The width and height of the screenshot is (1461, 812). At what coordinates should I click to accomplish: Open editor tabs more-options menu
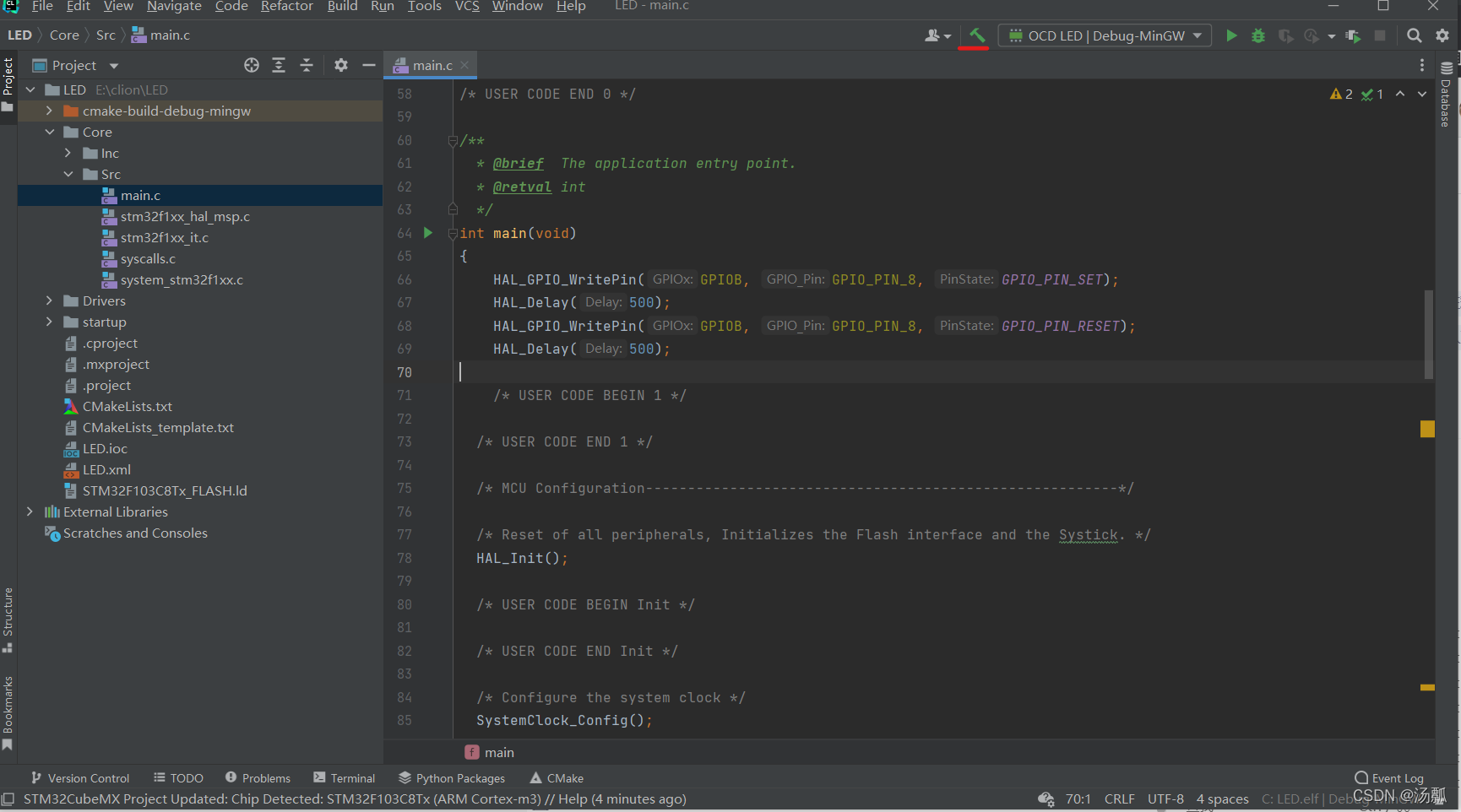coord(1422,65)
